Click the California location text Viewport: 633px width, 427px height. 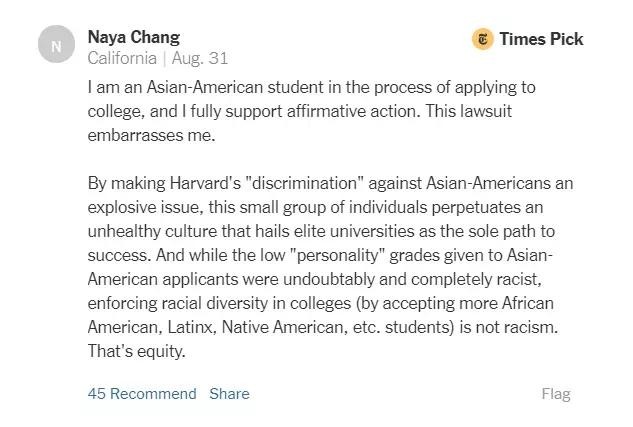point(122,58)
